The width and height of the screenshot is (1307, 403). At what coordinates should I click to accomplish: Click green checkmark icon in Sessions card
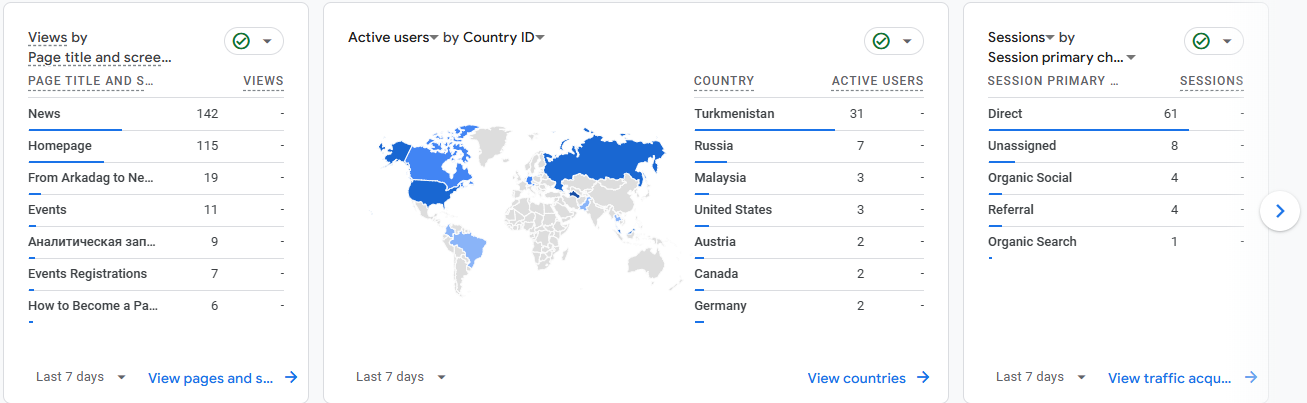point(1201,41)
